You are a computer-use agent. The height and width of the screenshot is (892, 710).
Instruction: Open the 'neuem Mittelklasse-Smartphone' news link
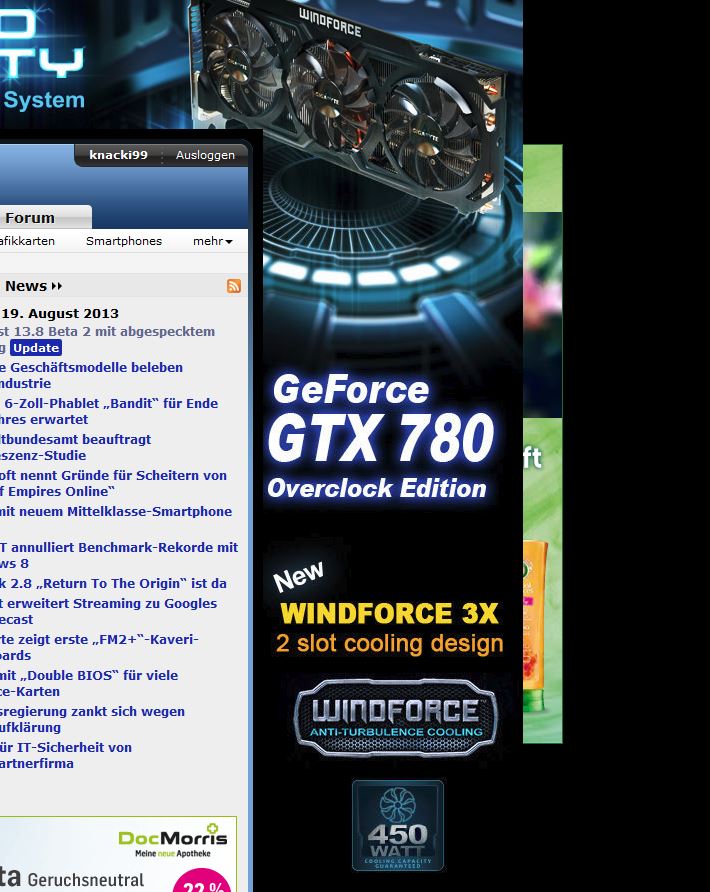click(x=116, y=511)
